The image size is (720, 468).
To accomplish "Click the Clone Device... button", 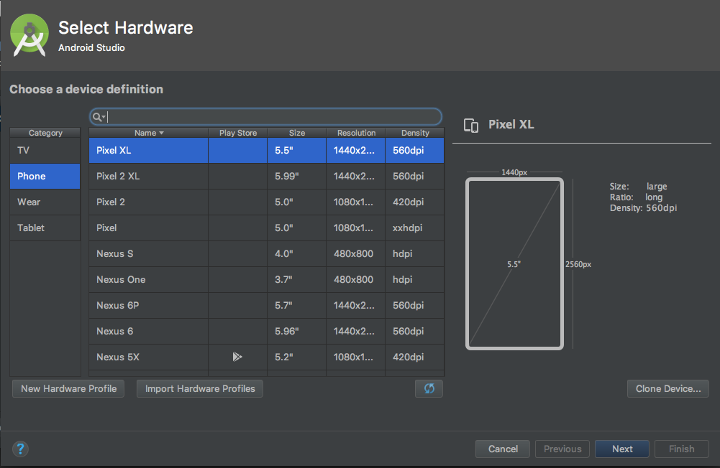I will pyautogui.click(x=668, y=389).
